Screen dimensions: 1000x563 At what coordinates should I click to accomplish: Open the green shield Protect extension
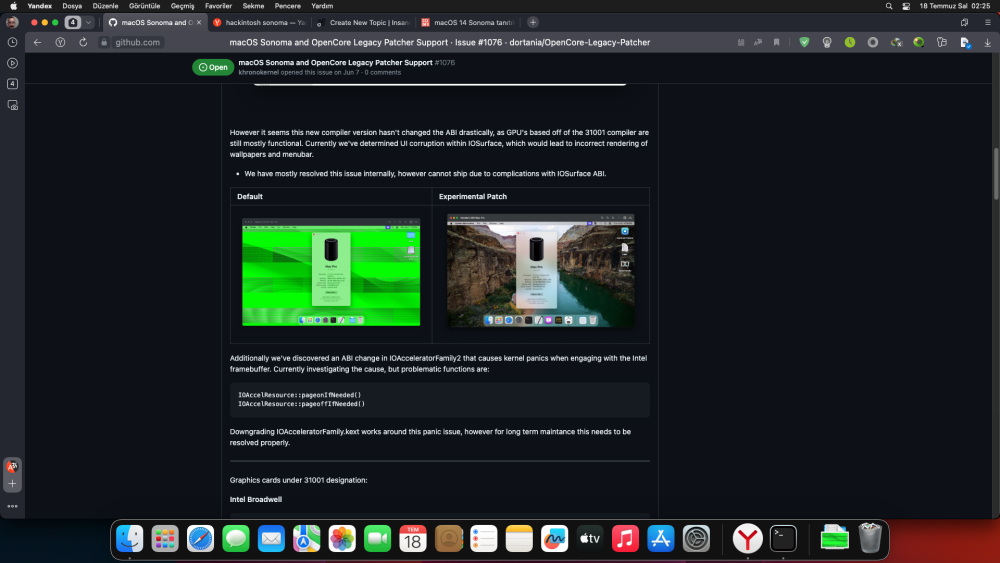coord(804,42)
